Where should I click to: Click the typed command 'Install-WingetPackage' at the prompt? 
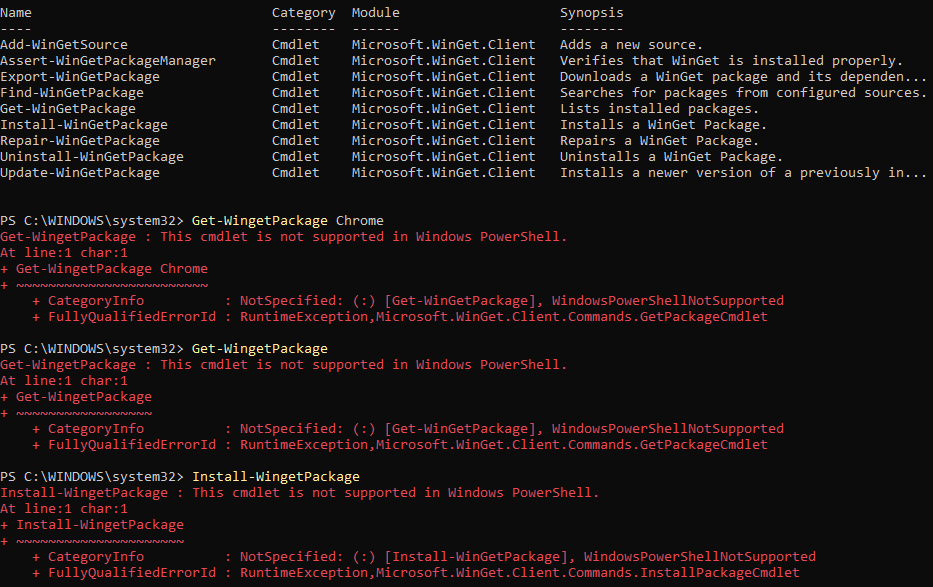click(275, 477)
